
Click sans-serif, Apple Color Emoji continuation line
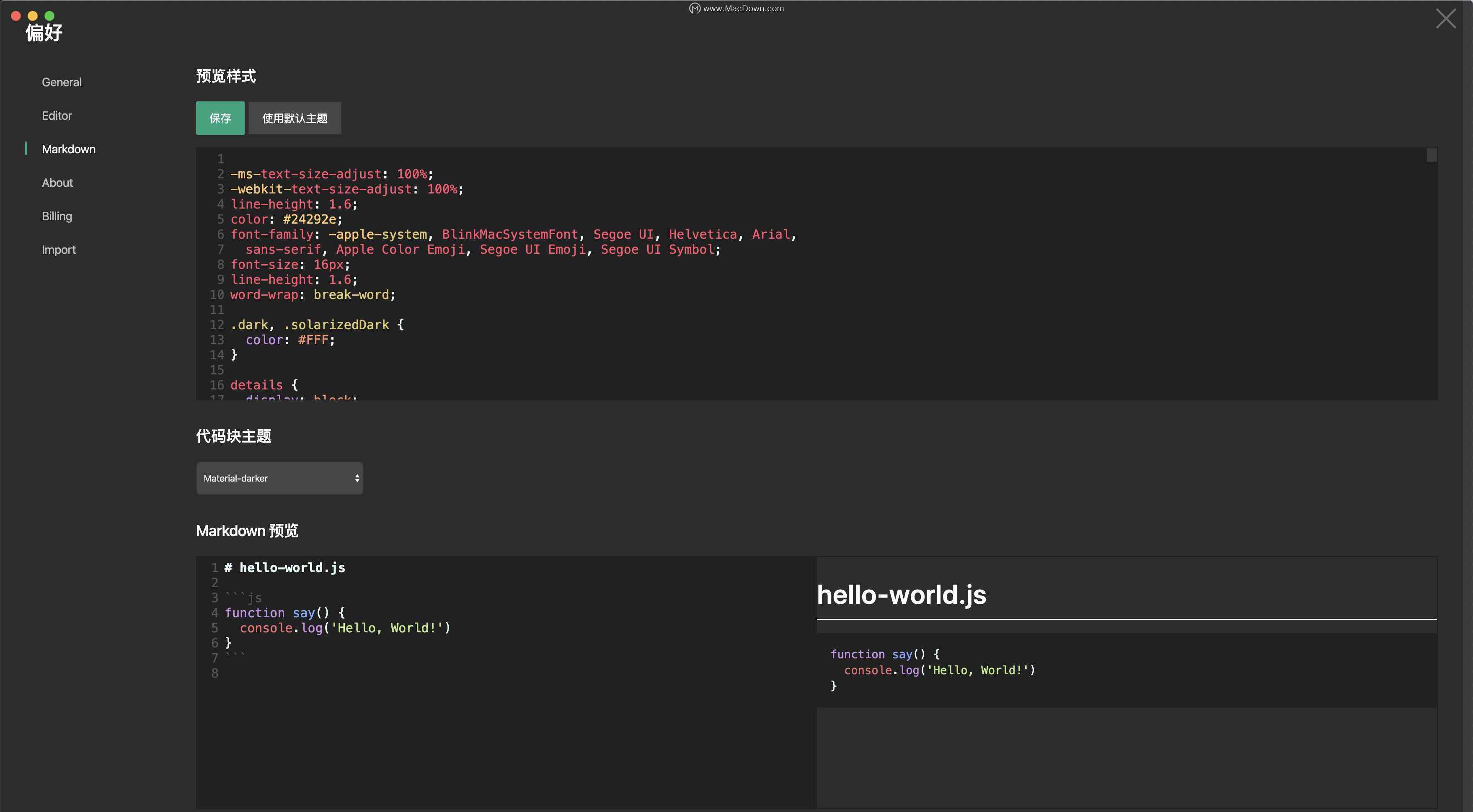click(483, 250)
